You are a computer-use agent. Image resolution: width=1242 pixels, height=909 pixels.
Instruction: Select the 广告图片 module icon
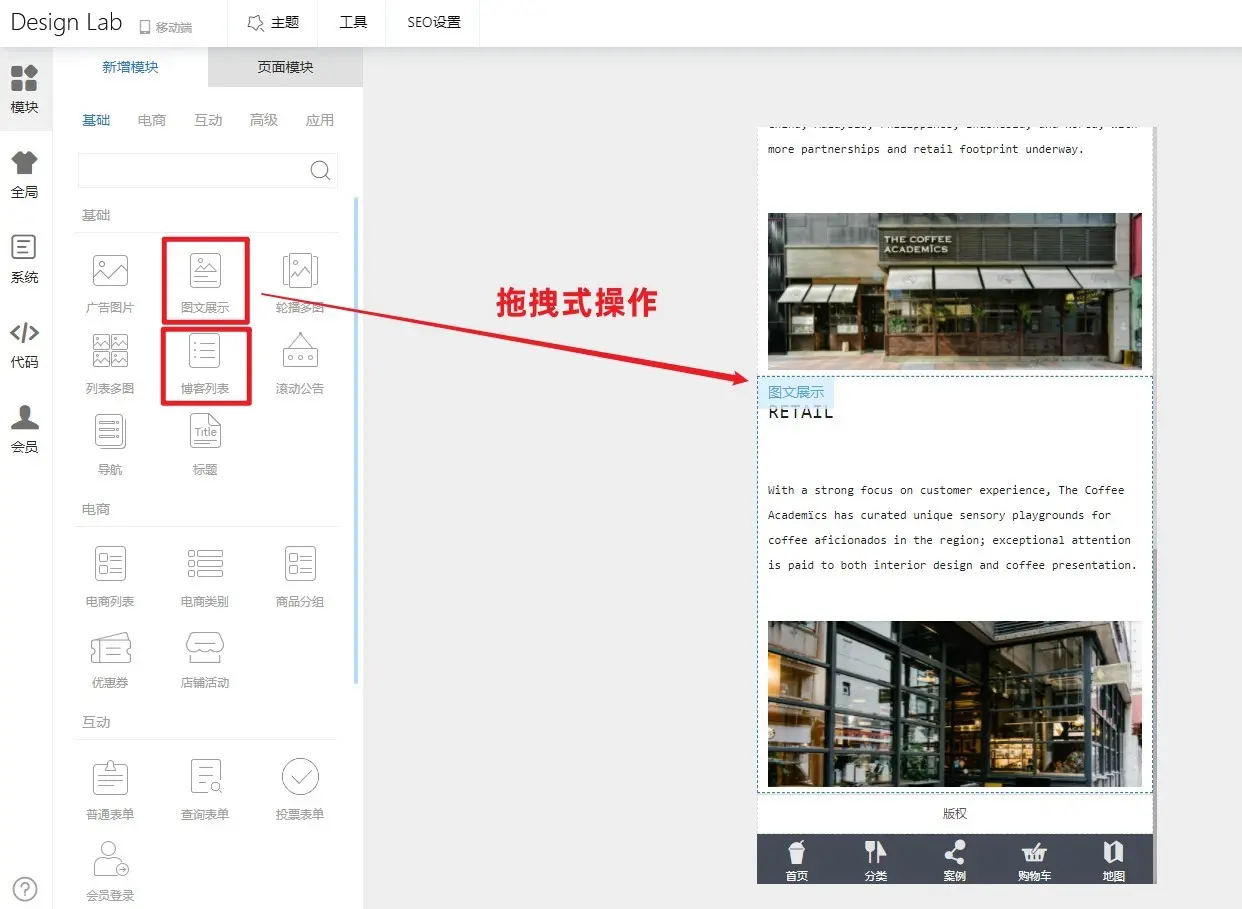[x=110, y=271]
